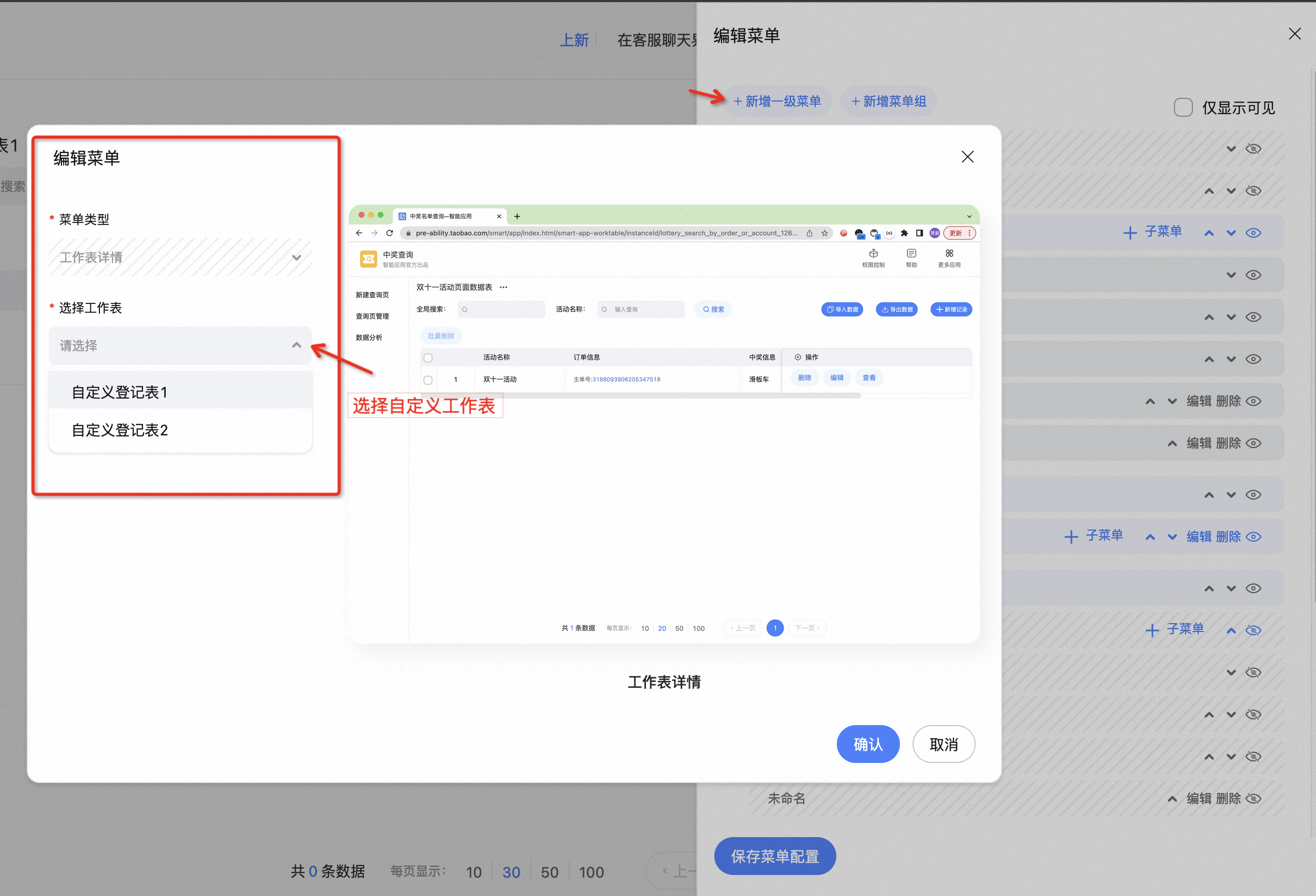The width and height of the screenshot is (1316, 896).
Task: Add 子菜单 on row with 编辑 删除
Action: tap(1094, 536)
